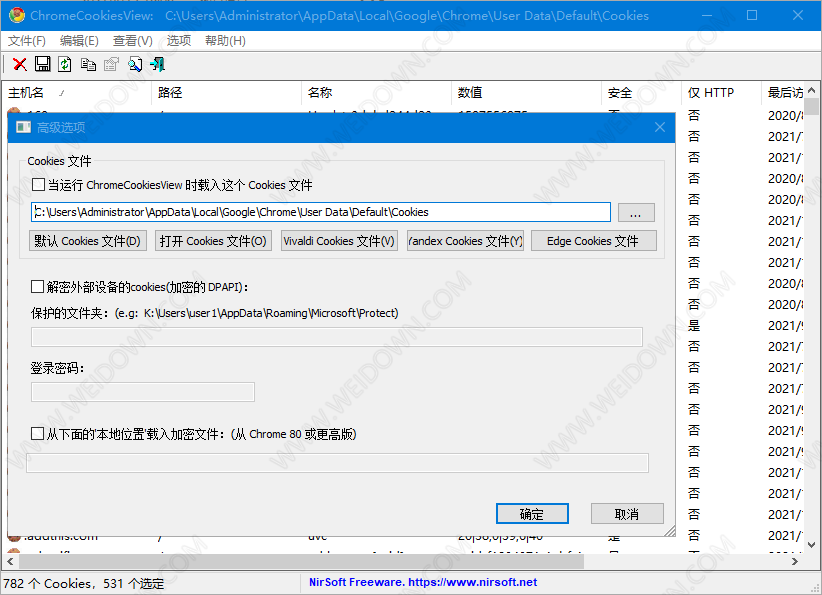The width and height of the screenshot is (822, 595).
Task: Enable the 解密外部设备的cookies checkbox
Action: tap(37, 286)
